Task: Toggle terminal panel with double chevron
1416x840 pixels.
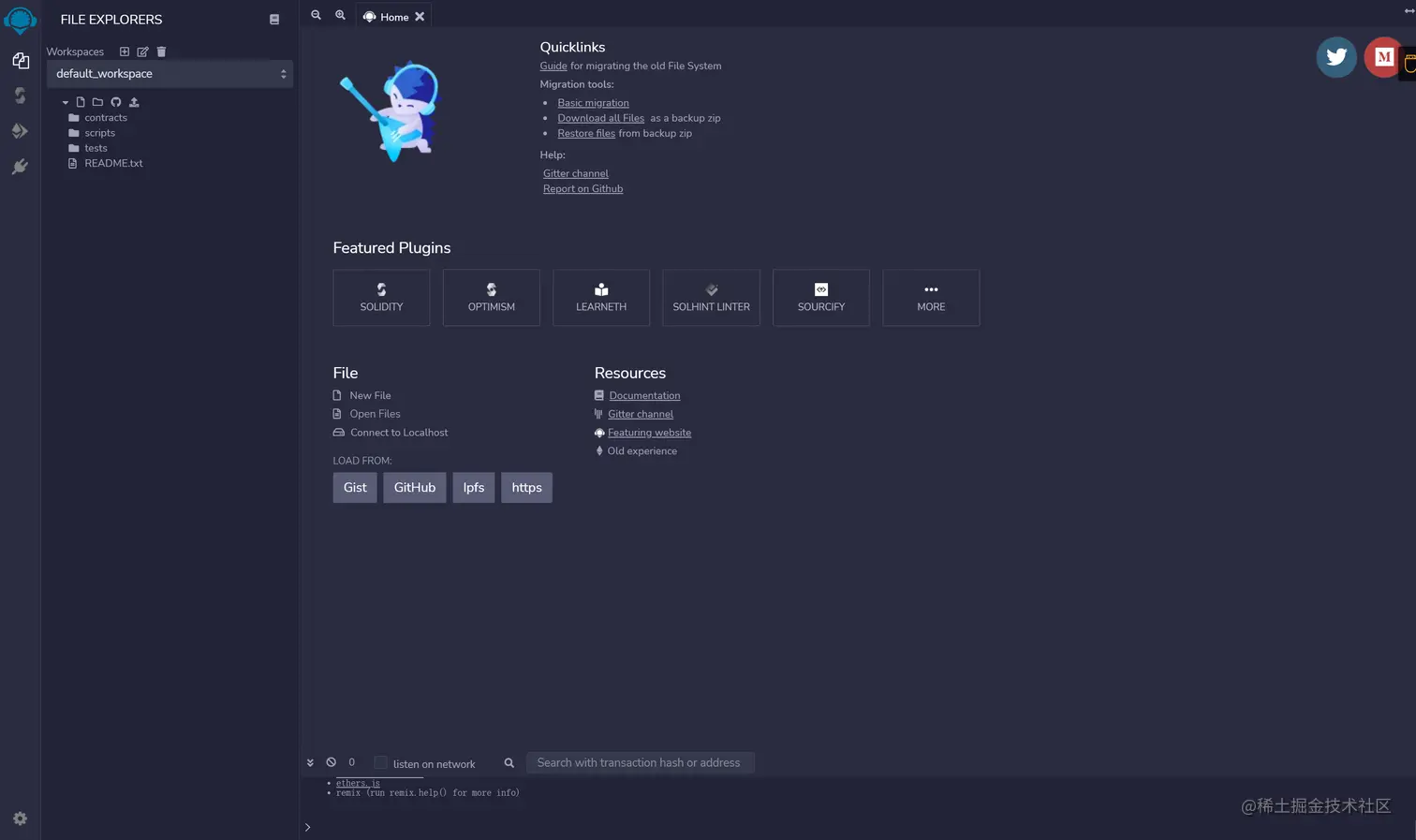Action: 310,762
